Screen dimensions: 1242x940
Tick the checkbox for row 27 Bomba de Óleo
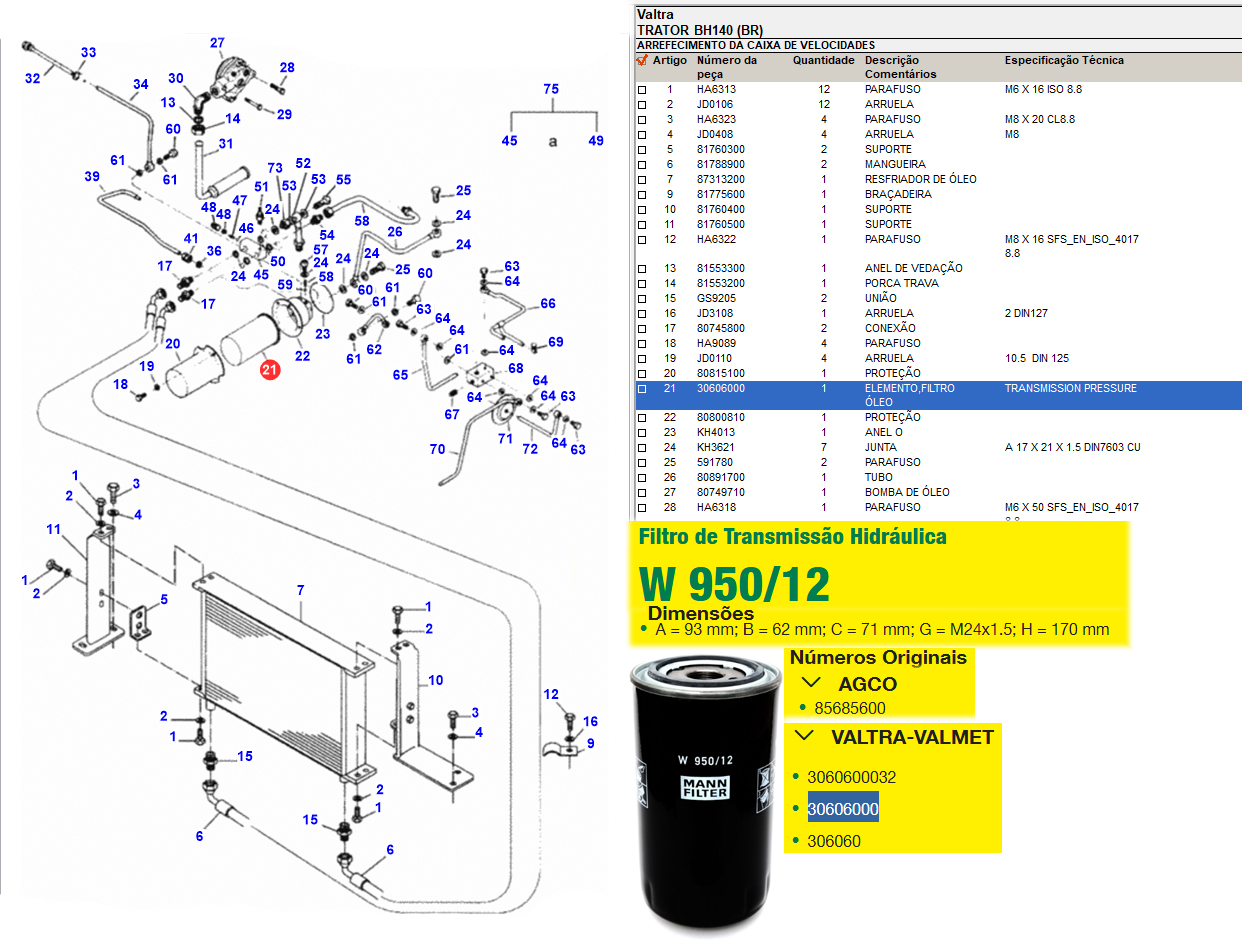(x=642, y=493)
